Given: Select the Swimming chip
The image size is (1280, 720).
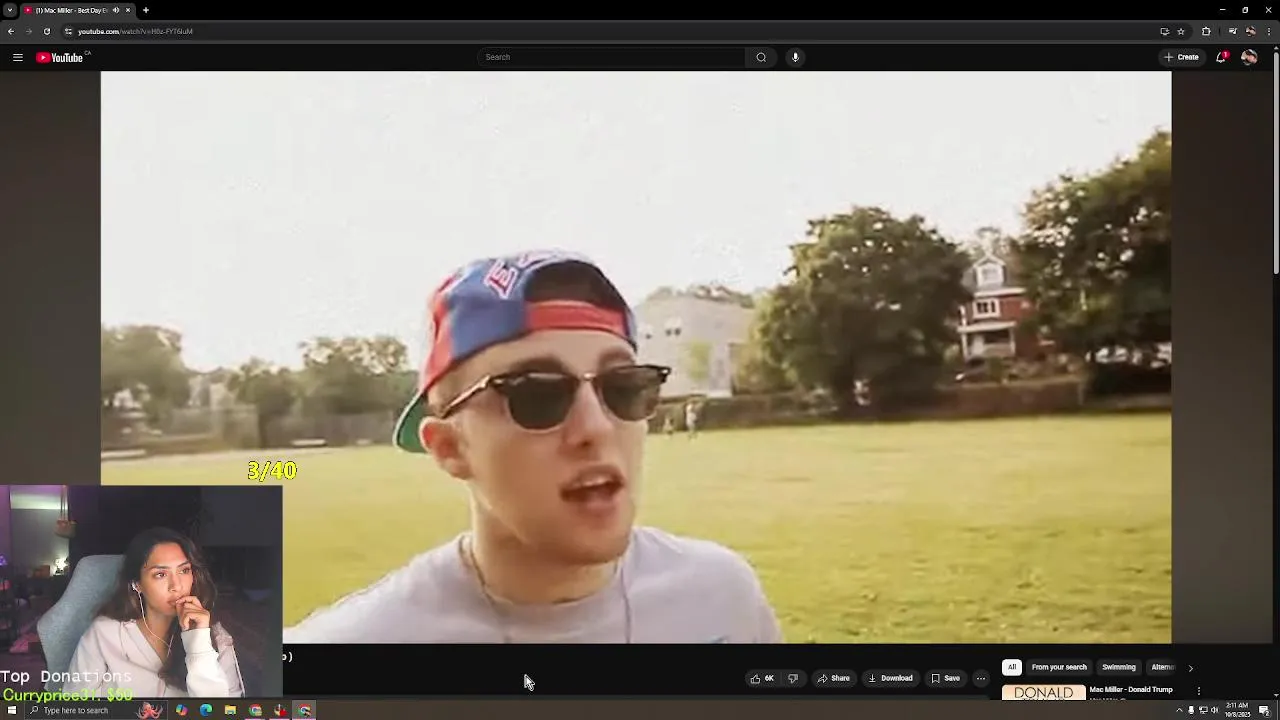Looking at the screenshot, I should (x=1119, y=667).
